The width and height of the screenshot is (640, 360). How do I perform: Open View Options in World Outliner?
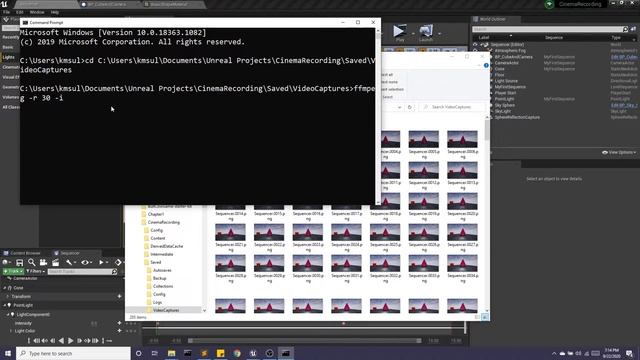[x=619, y=152]
